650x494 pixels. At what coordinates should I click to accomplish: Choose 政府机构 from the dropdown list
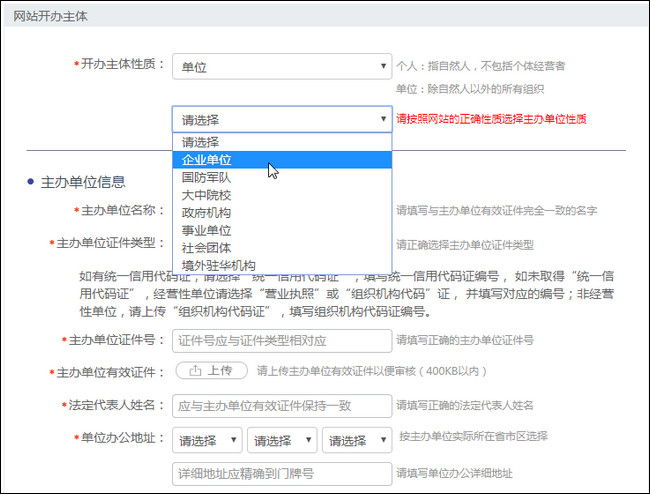pos(282,213)
